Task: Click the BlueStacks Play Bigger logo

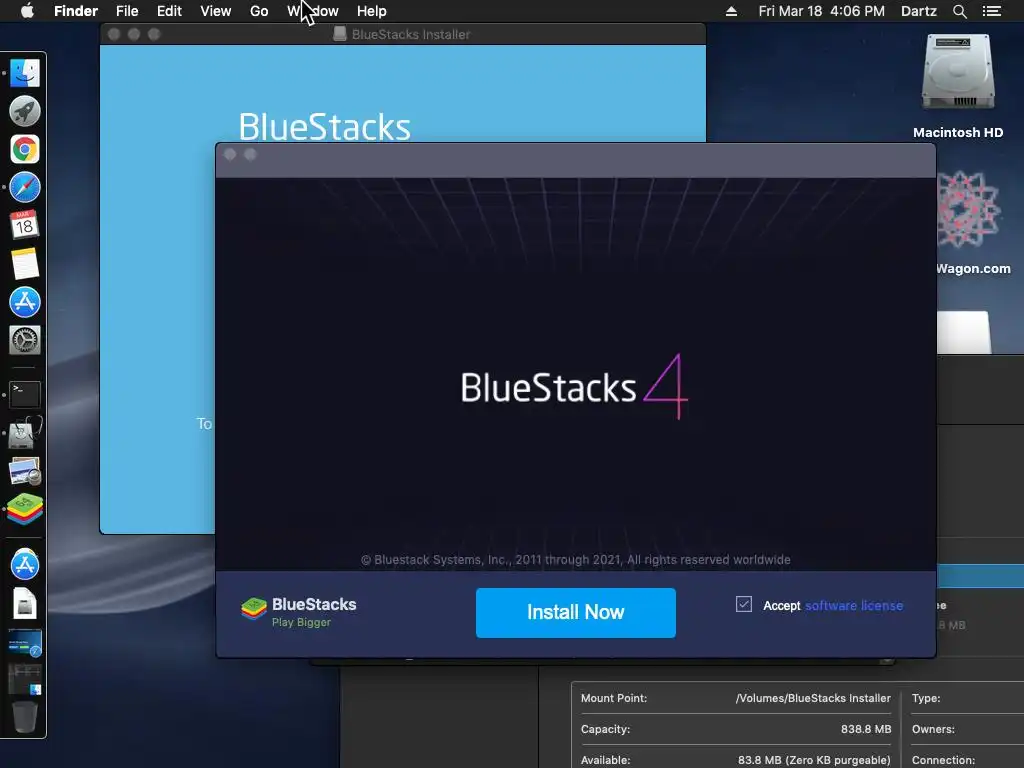Action: 298,611
